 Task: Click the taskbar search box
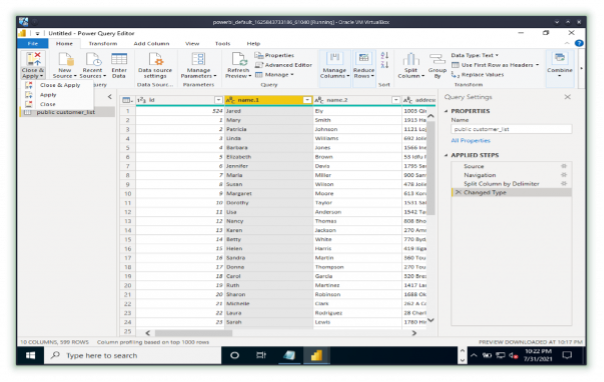(x=133, y=355)
